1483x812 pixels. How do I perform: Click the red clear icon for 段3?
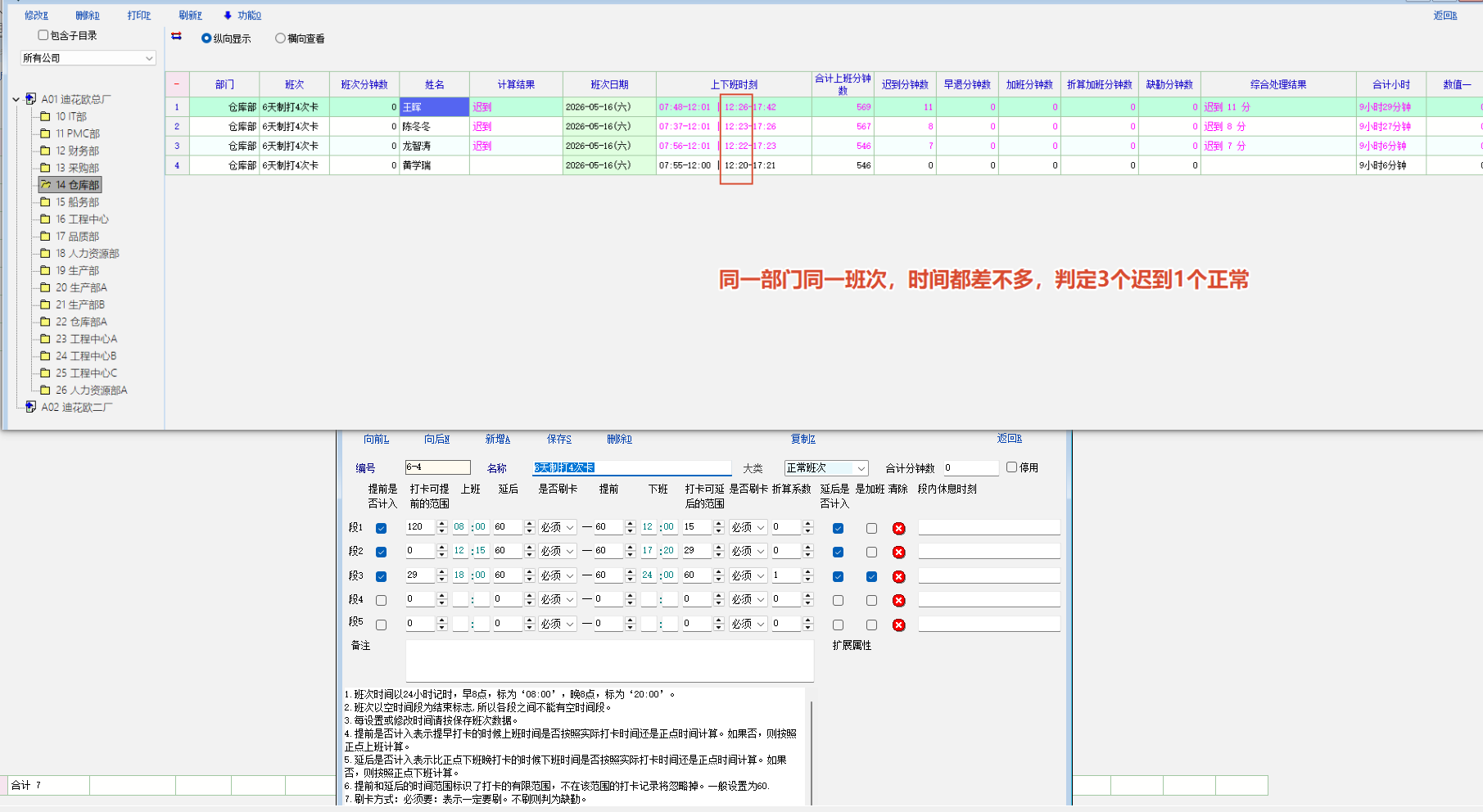(898, 577)
